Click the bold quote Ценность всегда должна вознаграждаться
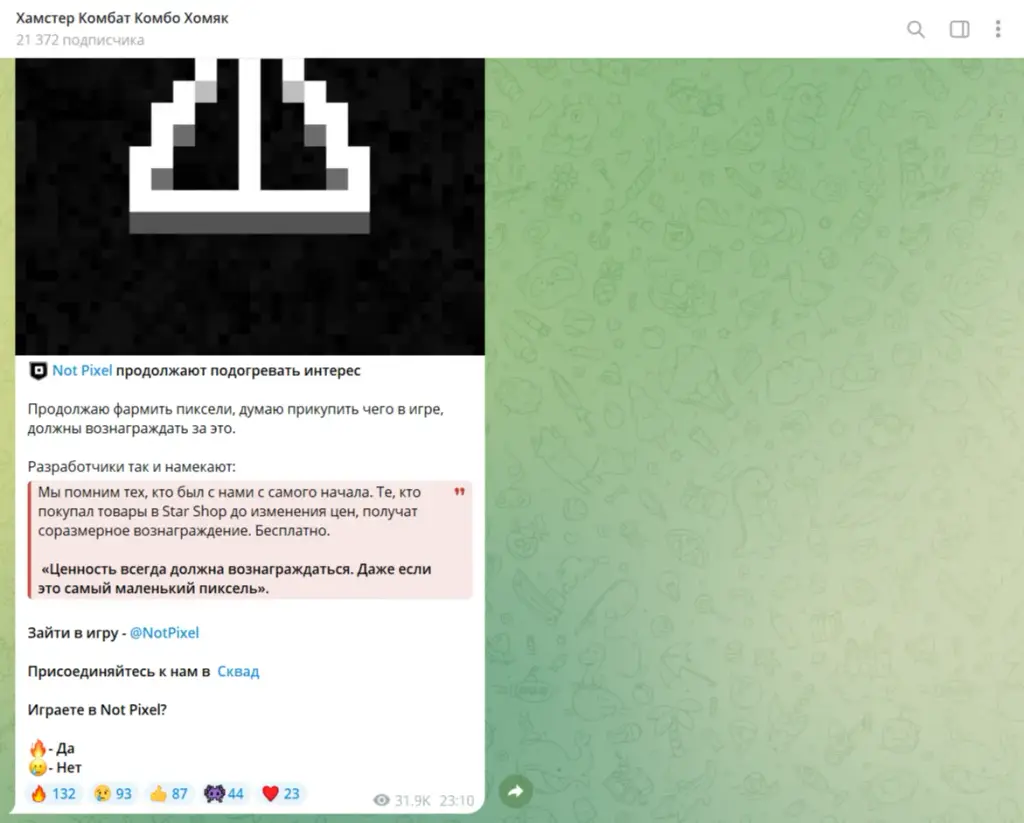Viewport: 1024px width, 823px height. [x=198, y=569]
